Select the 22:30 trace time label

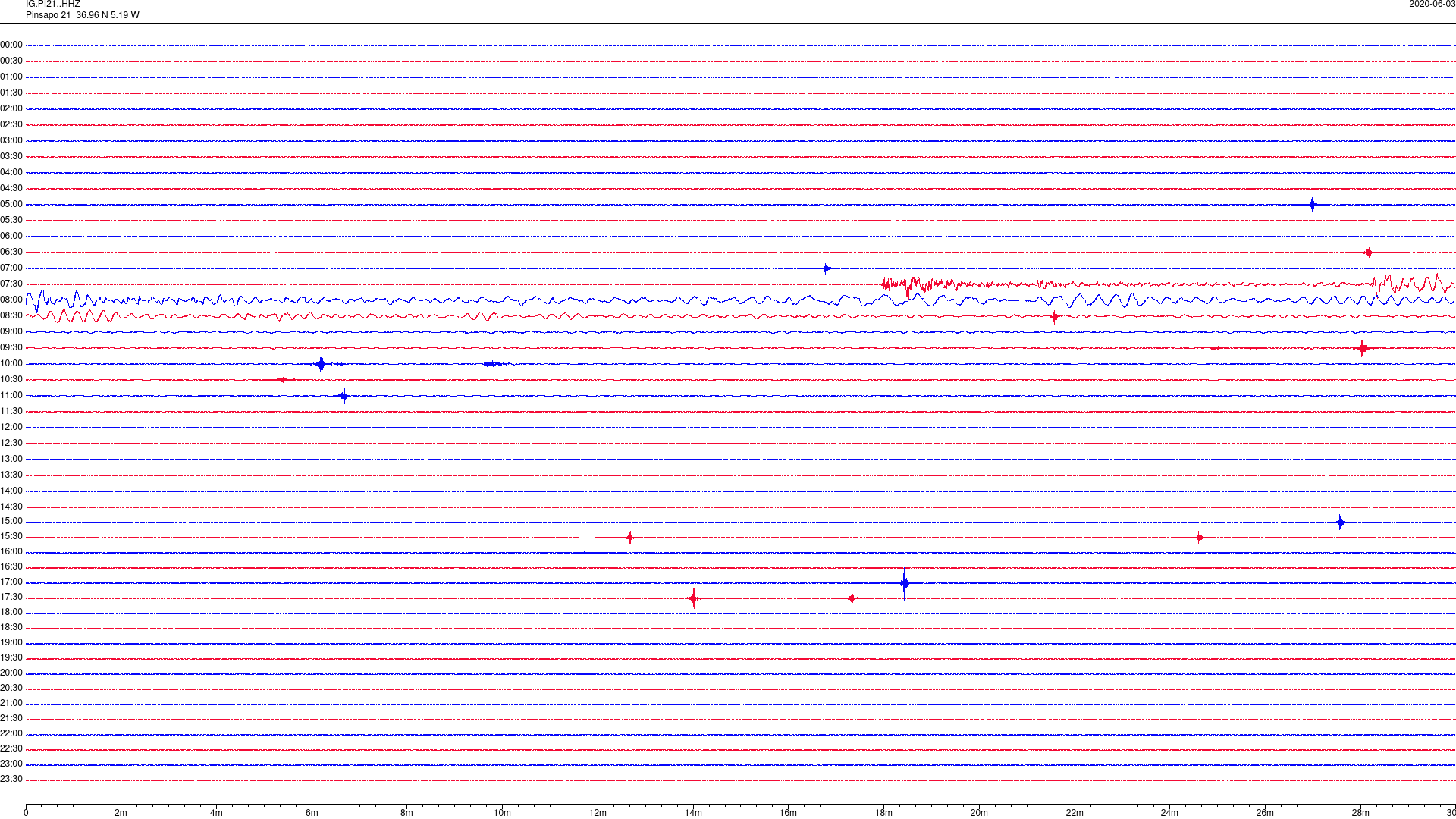(x=11, y=748)
